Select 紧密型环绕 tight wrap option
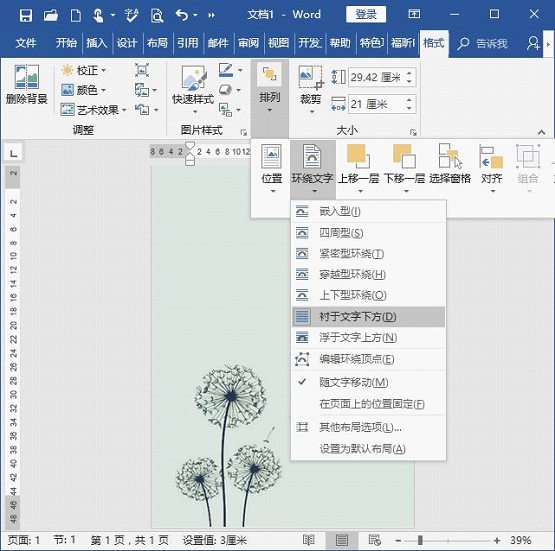This screenshot has width=555, height=551. (x=368, y=254)
